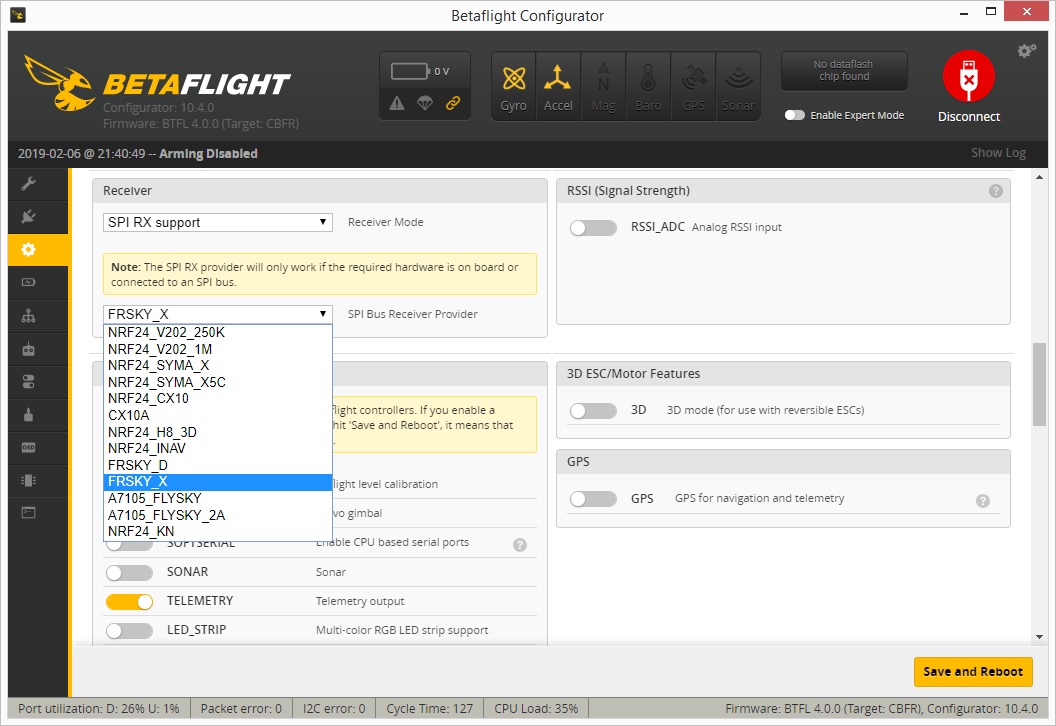
Task: Open the options gear in top right
Action: (x=1026, y=51)
